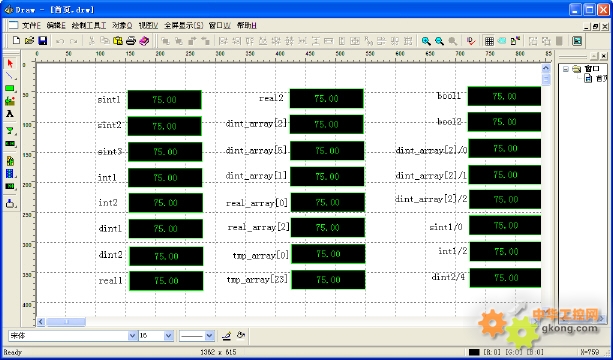Screen dimensions: 613x360
Task: Open the 编辑E menu
Action: click(x=56, y=26)
